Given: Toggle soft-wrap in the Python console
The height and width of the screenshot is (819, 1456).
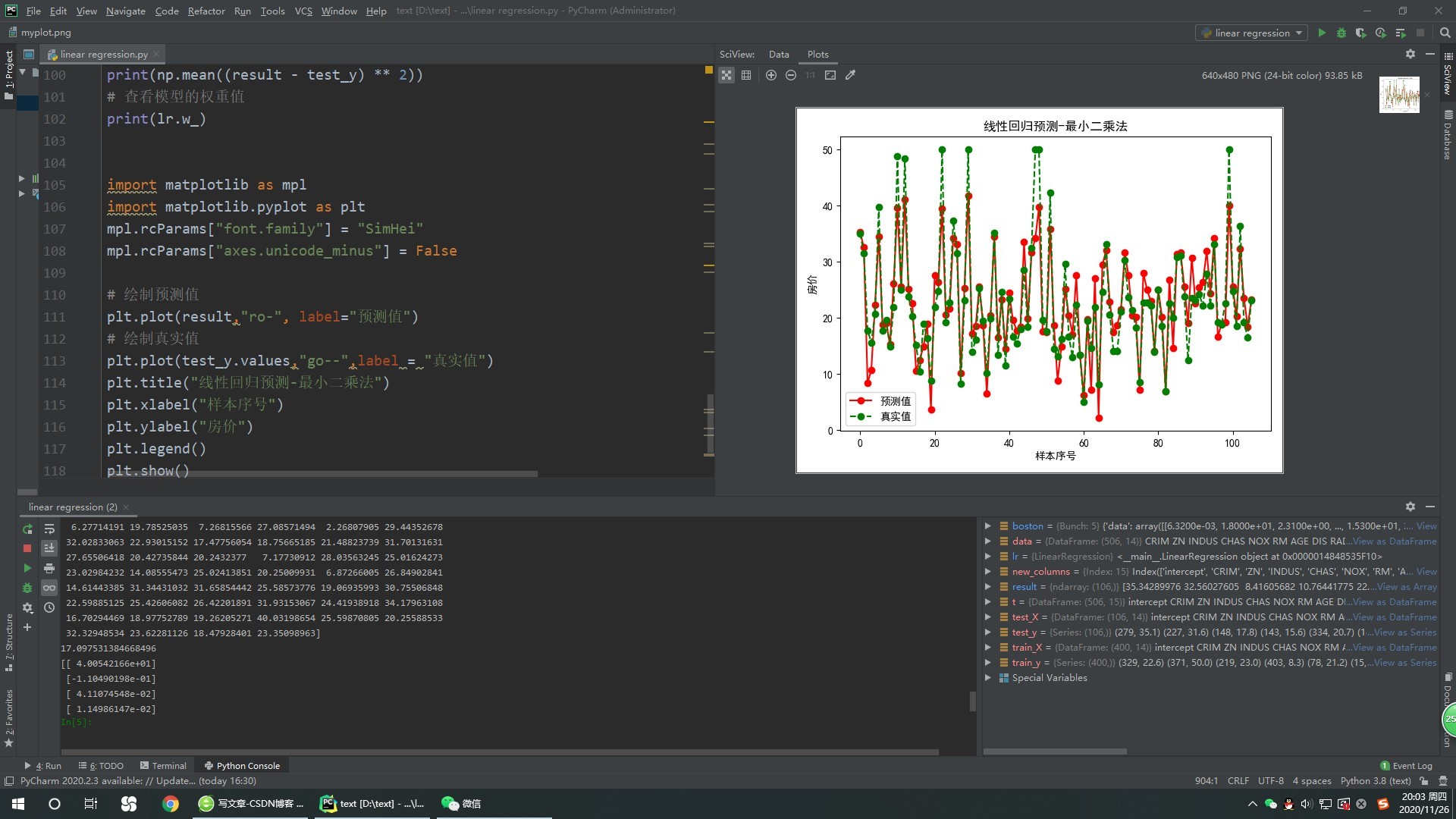Looking at the screenshot, I should pyautogui.click(x=49, y=529).
